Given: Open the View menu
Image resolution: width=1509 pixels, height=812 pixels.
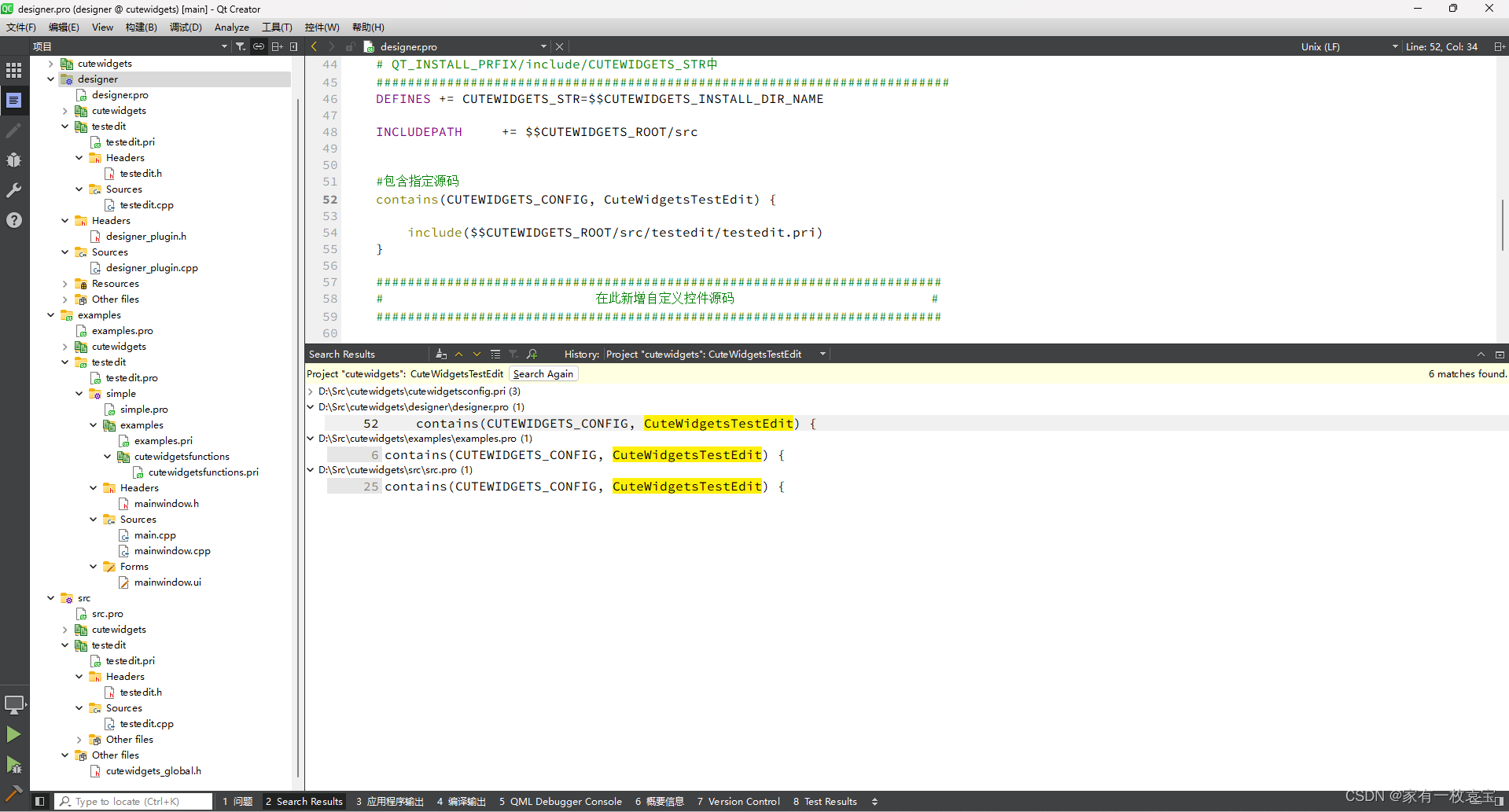Looking at the screenshot, I should click(102, 27).
